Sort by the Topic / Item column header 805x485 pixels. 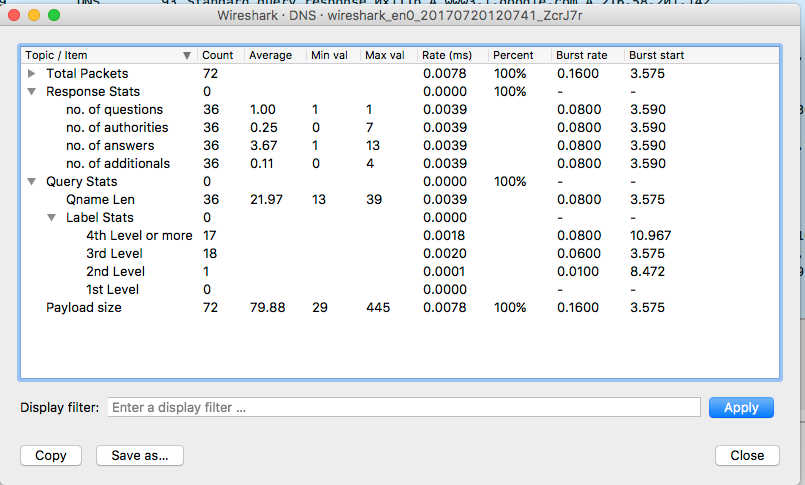tap(100, 55)
